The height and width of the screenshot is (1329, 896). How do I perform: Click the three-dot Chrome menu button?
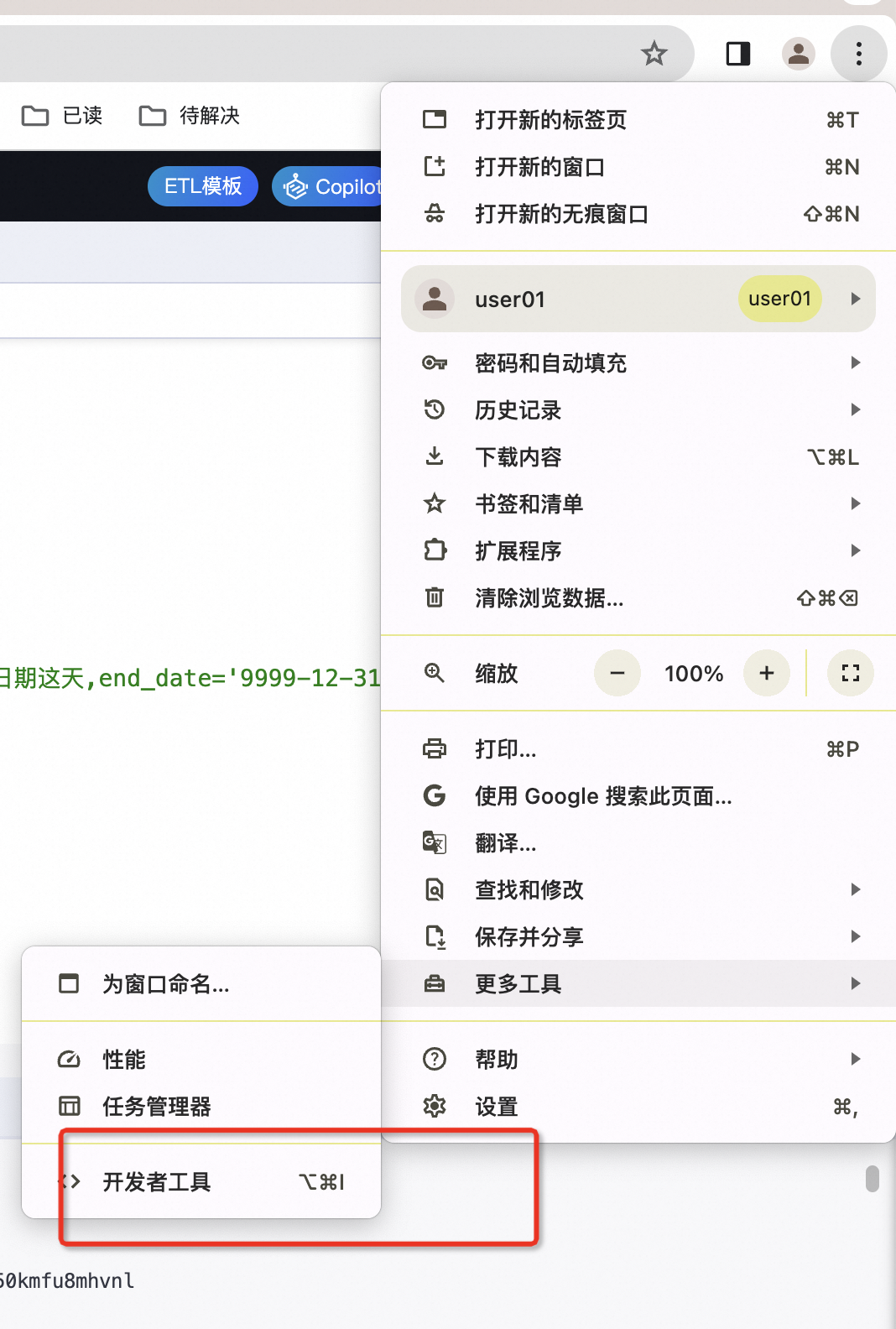click(x=858, y=54)
